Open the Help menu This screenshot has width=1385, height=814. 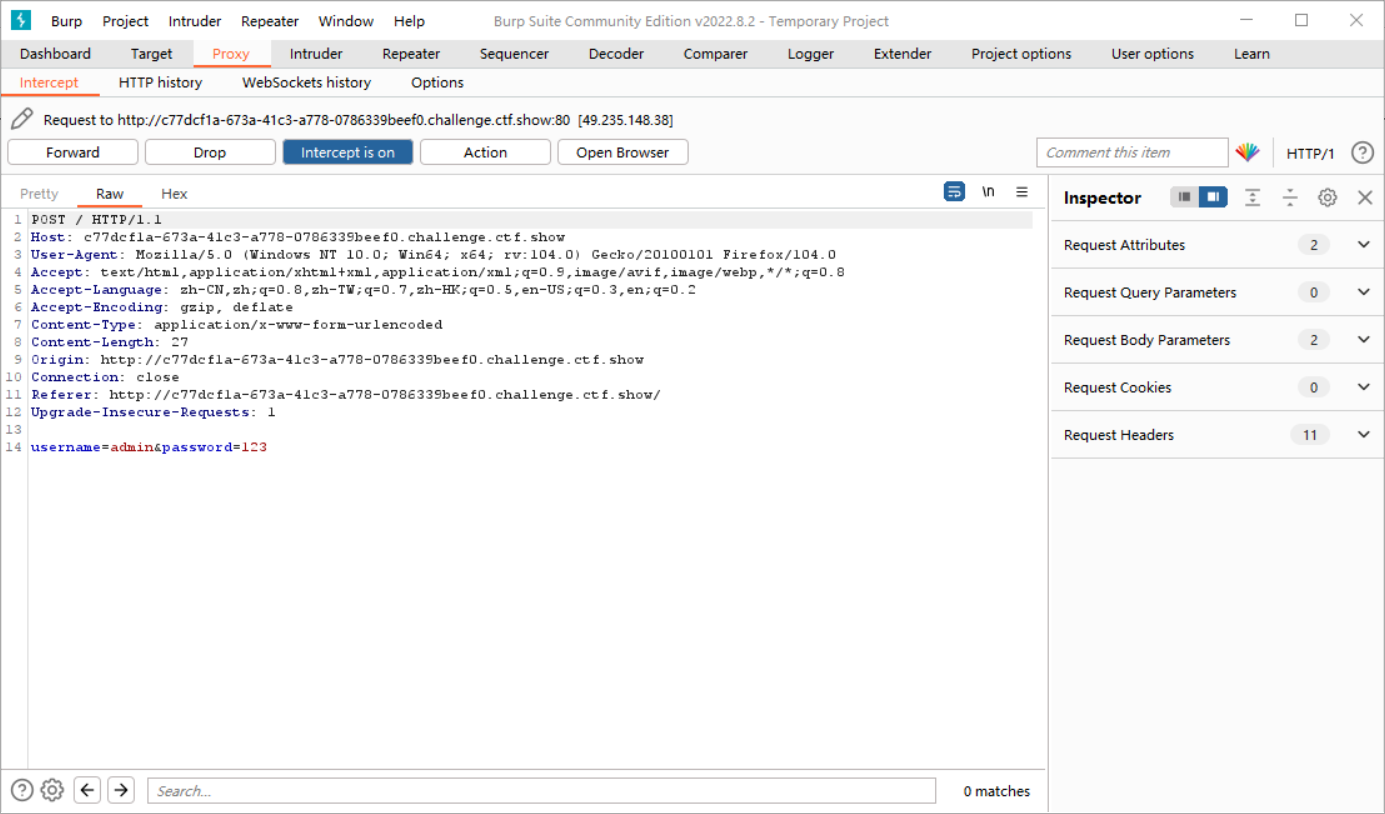point(409,21)
